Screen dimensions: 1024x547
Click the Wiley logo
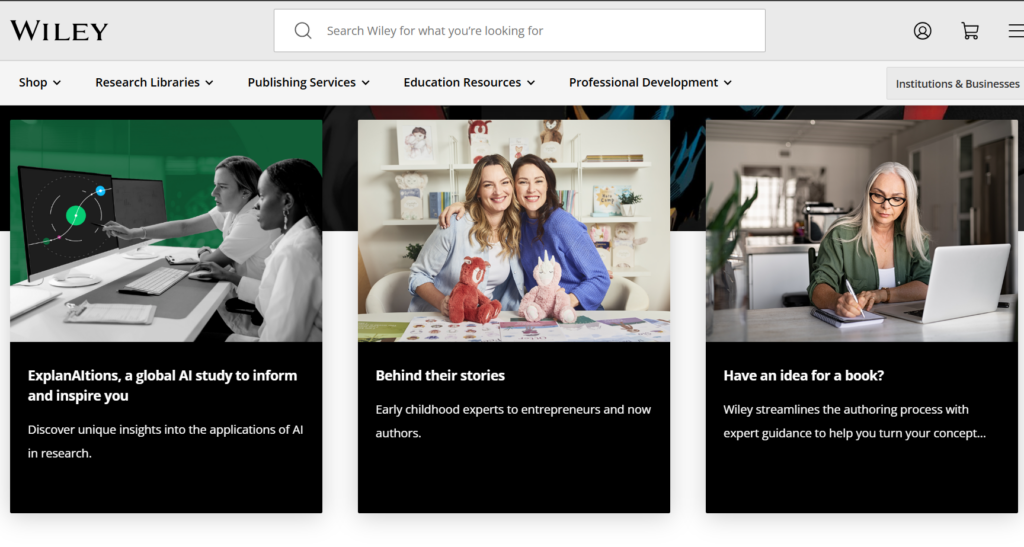[59, 31]
